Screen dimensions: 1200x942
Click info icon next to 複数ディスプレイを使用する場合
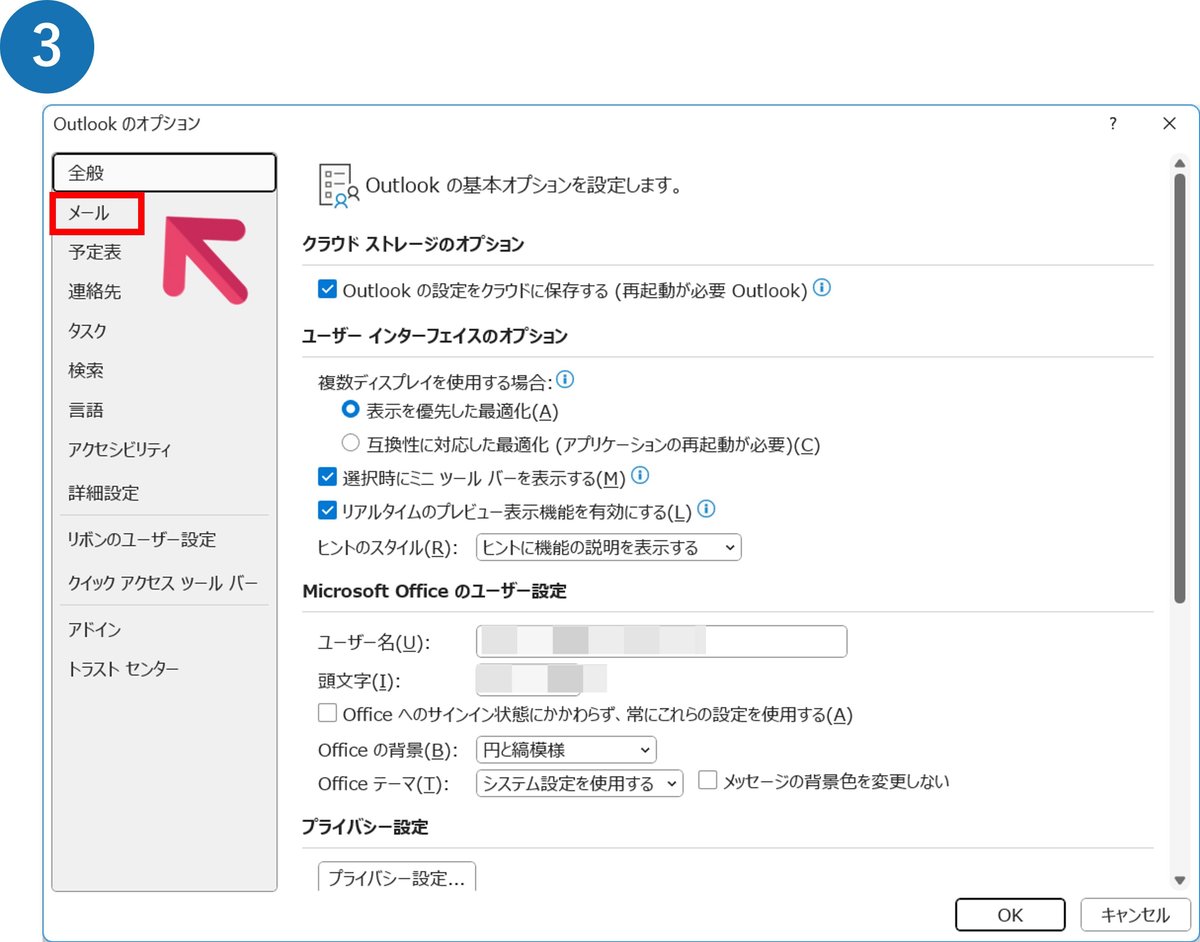coord(565,380)
